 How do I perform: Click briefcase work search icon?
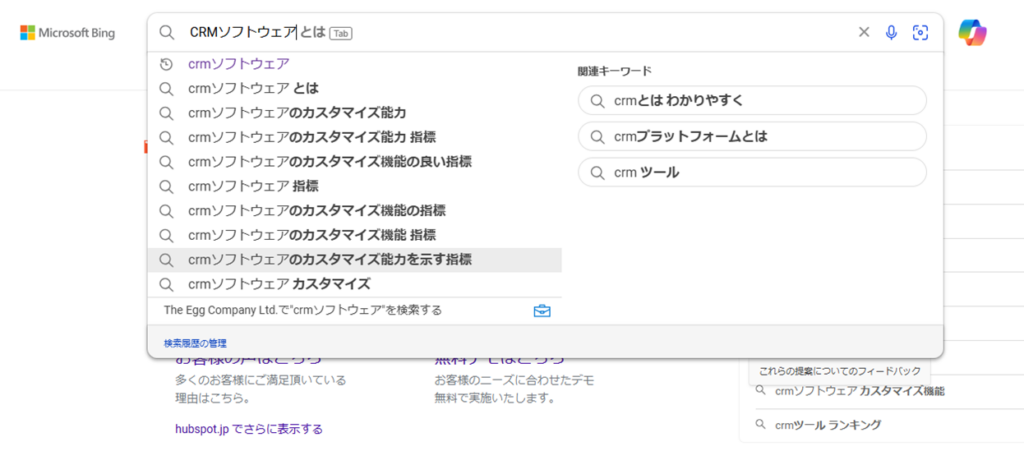tap(542, 311)
